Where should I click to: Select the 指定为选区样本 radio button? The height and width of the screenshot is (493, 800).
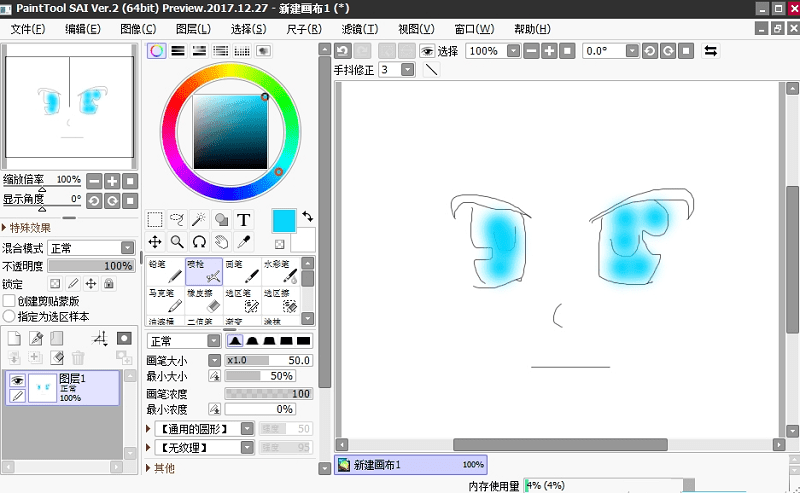point(9,316)
